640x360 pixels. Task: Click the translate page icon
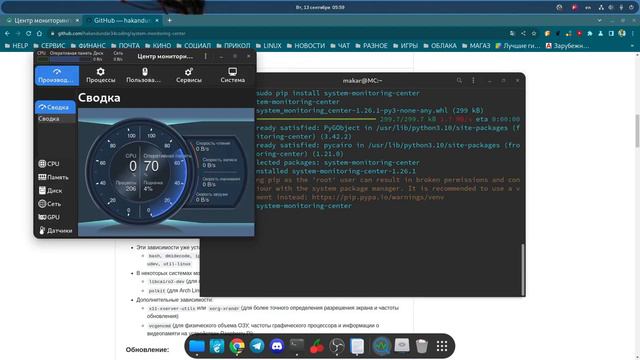(513, 33)
